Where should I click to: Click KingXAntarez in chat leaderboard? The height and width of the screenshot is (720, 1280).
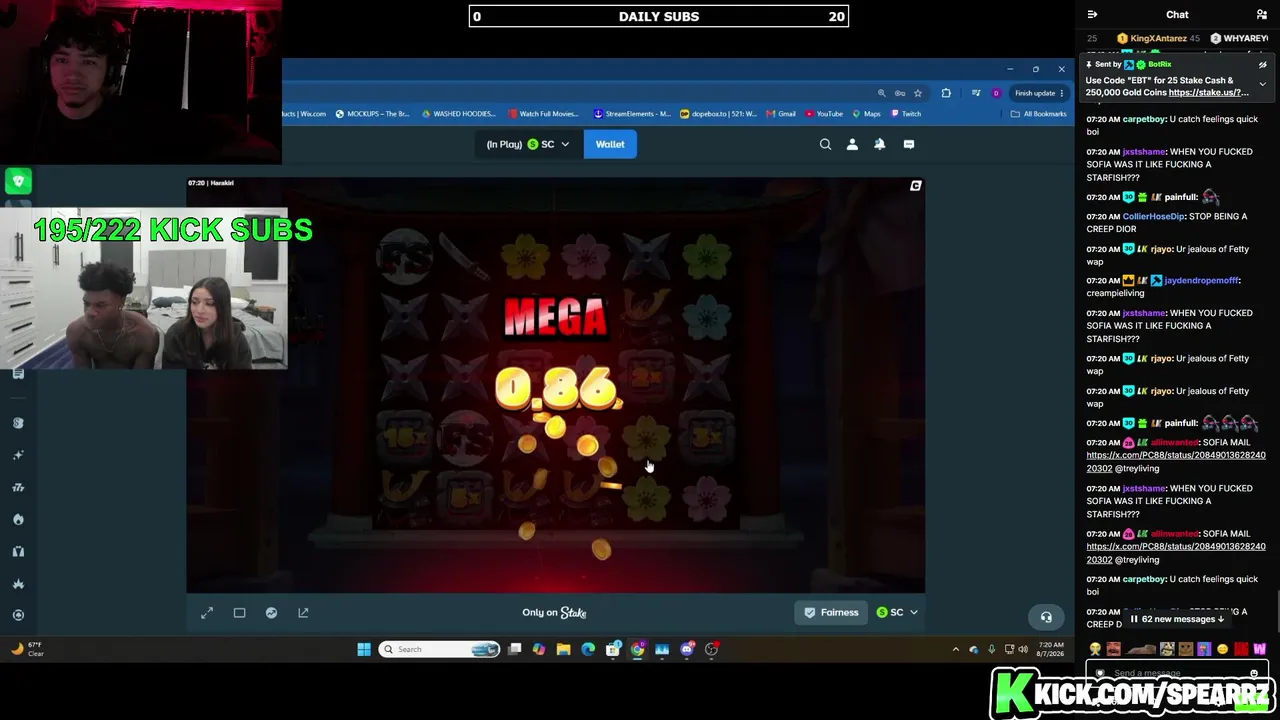coord(1158,38)
